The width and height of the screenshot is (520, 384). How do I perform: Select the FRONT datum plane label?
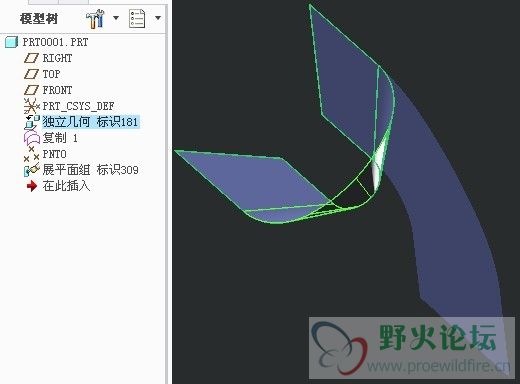[57, 90]
